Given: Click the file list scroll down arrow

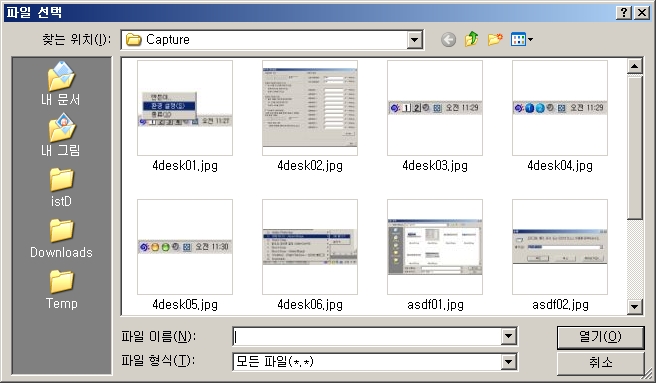Looking at the screenshot, I should click(x=634, y=307).
